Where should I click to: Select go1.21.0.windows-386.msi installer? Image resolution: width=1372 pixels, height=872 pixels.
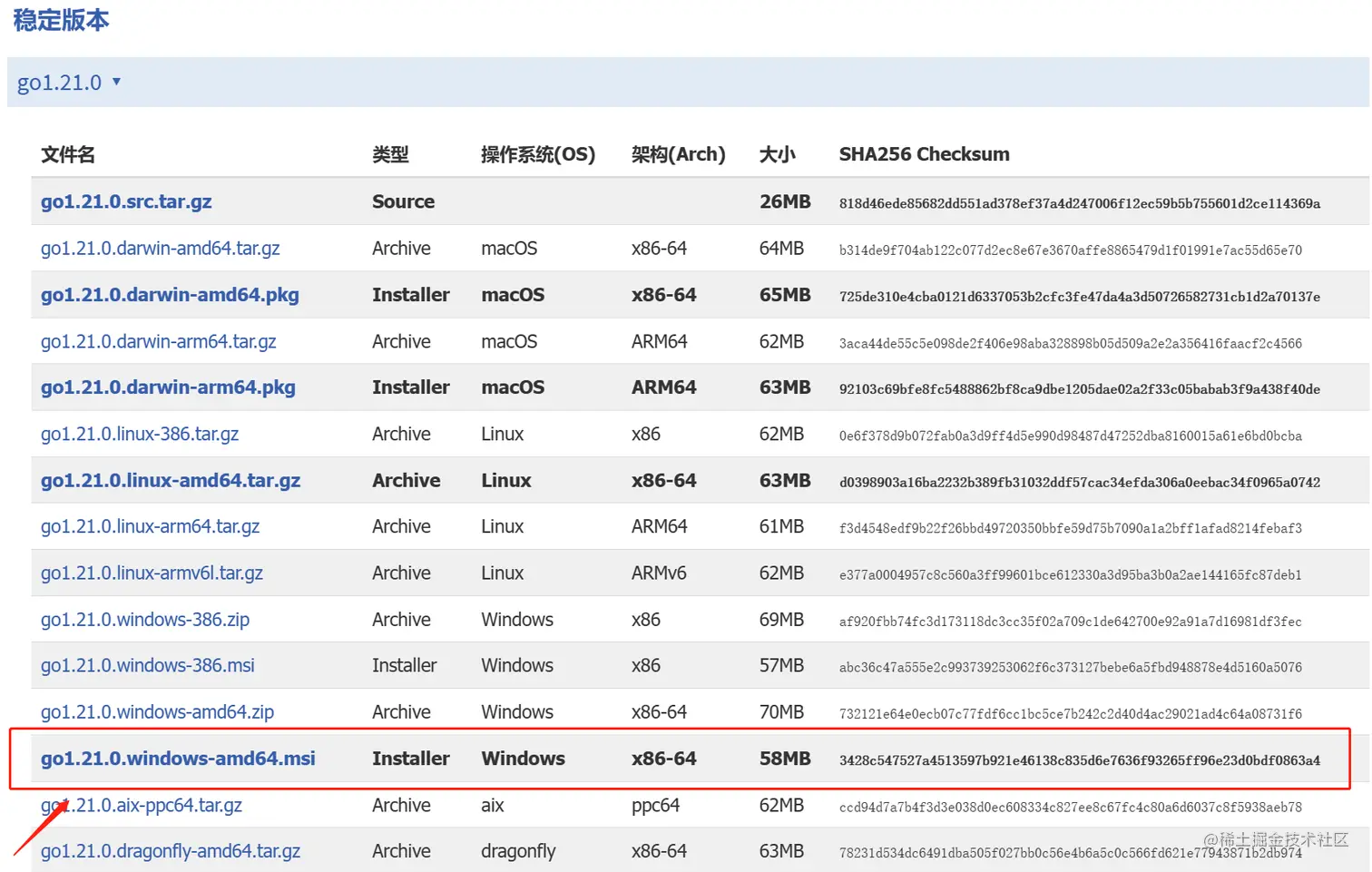point(148,666)
